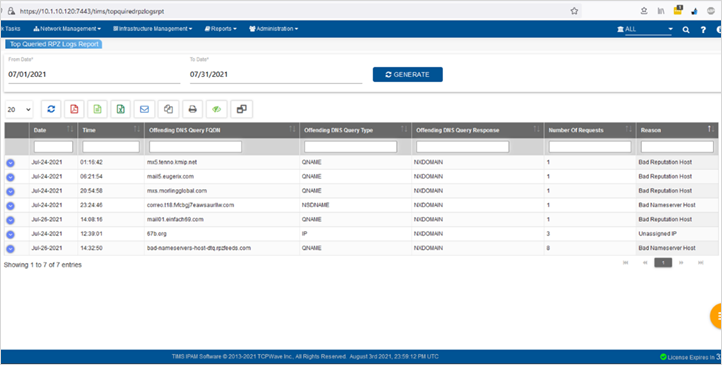
Task: Sort by Offending DNS Query FQDN column
Action: pyautogui.click(x=222, y=130)
